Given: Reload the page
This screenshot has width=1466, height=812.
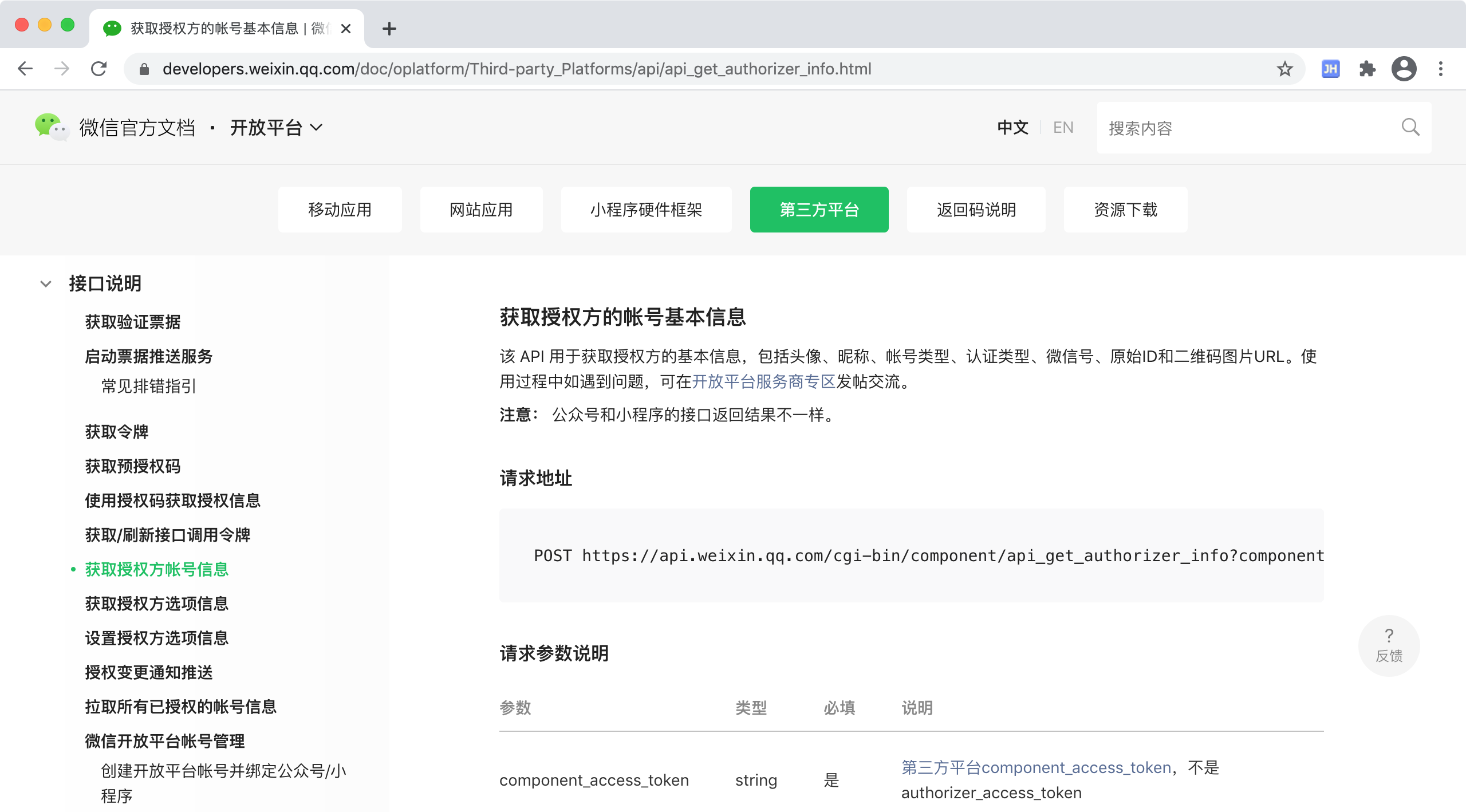Looking at the screenshot, I should (99, 69).
